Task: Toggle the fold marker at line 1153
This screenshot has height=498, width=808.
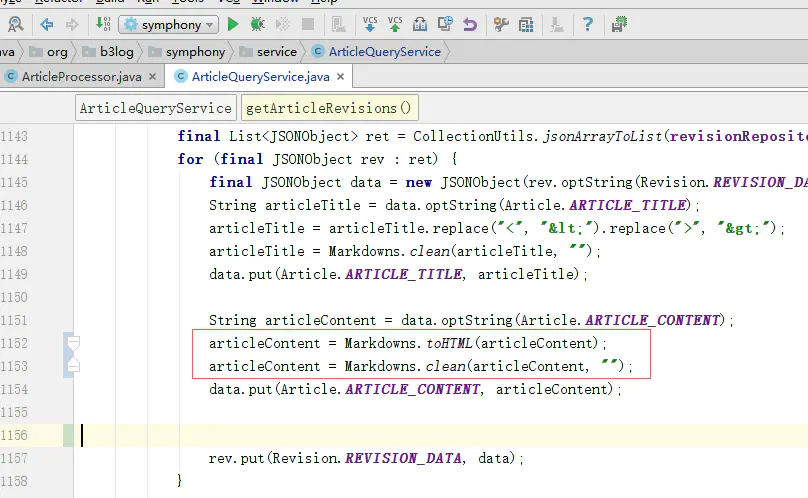Action: coord(72,367)
